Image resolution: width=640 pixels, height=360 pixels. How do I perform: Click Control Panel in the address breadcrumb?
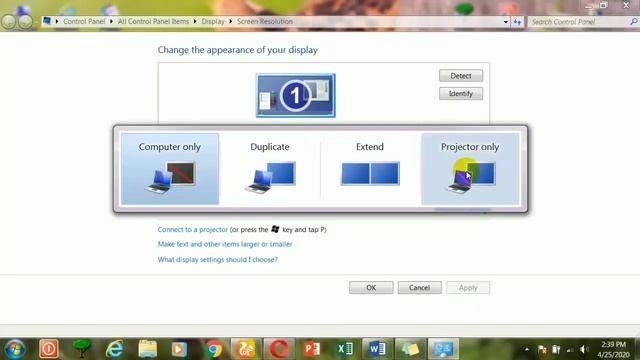tap(84, 21)
